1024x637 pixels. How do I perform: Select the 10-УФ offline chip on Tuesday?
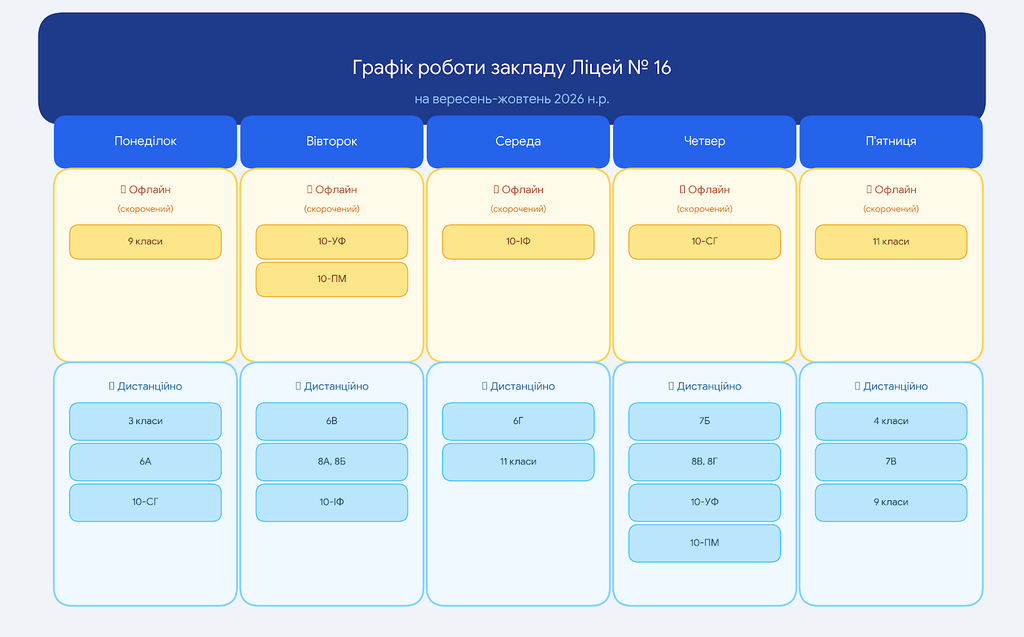332,242
